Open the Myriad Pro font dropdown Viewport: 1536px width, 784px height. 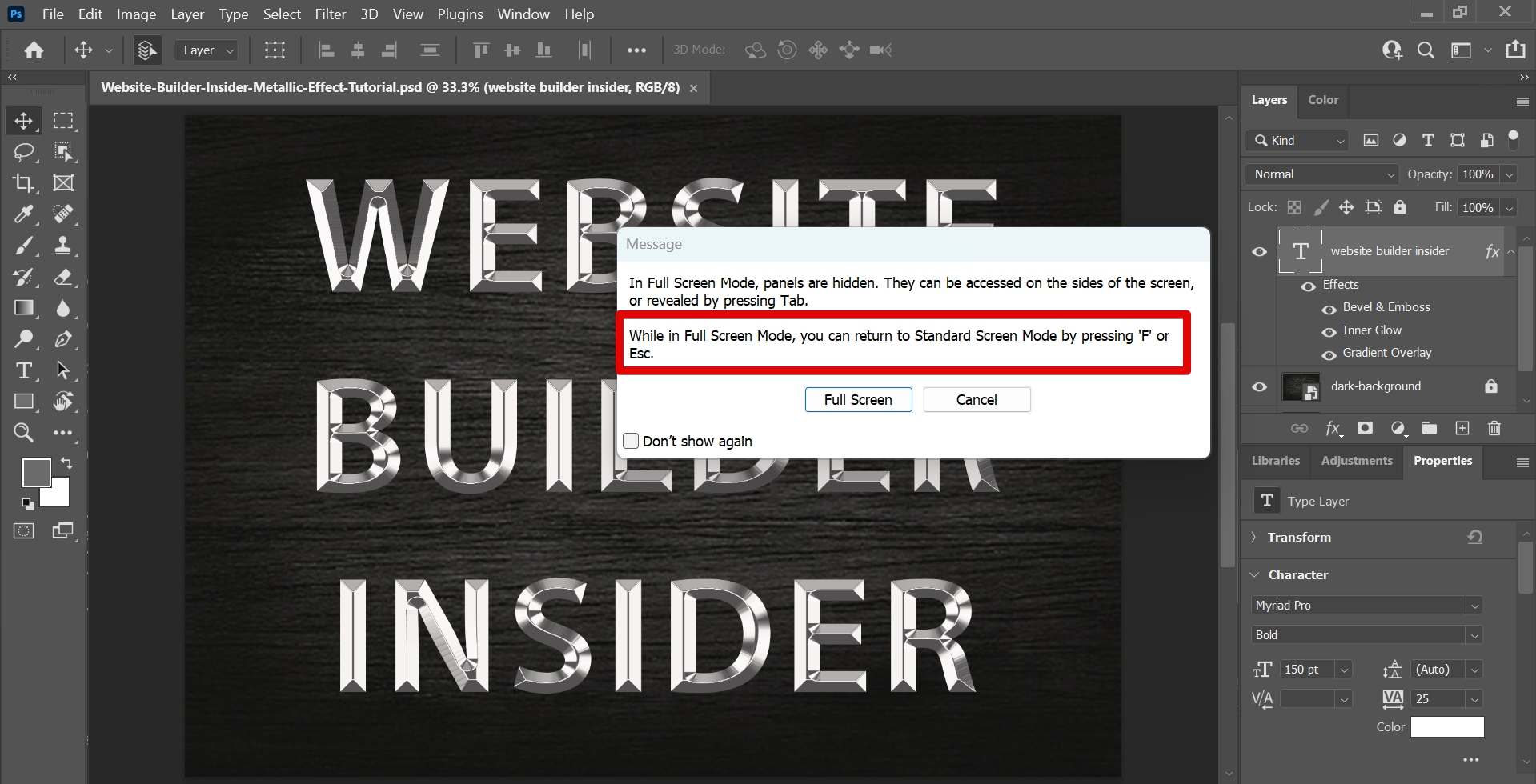click(x=1366, y=606)
